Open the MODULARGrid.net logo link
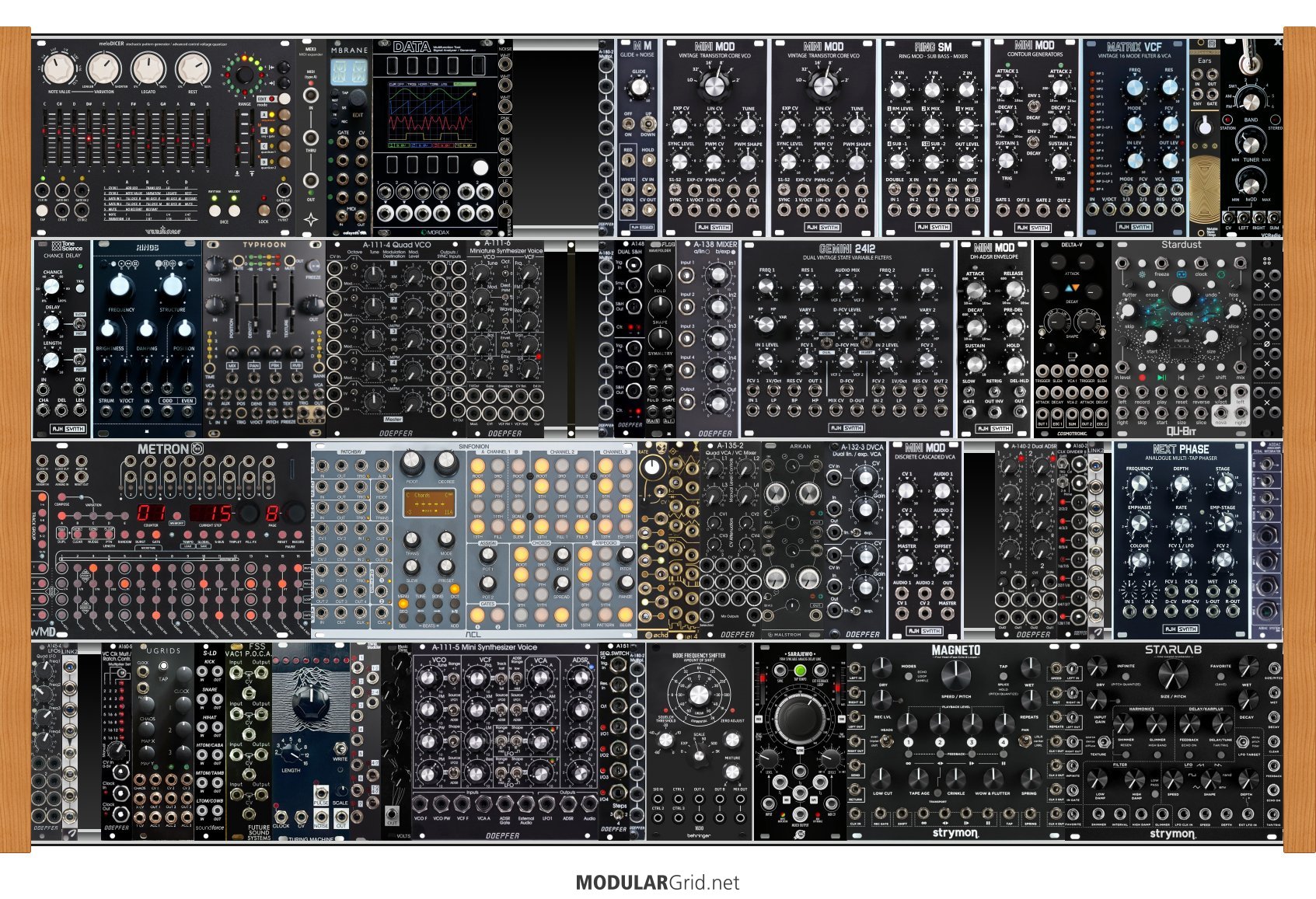 pos(658,883)
